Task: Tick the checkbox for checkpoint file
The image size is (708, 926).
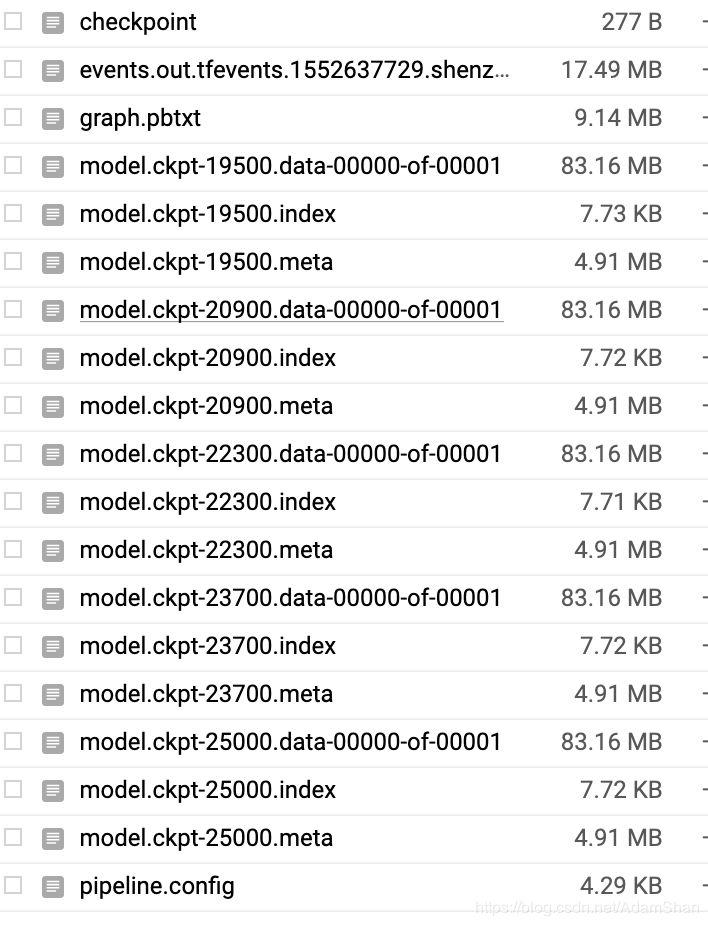Action: [13, 21]
